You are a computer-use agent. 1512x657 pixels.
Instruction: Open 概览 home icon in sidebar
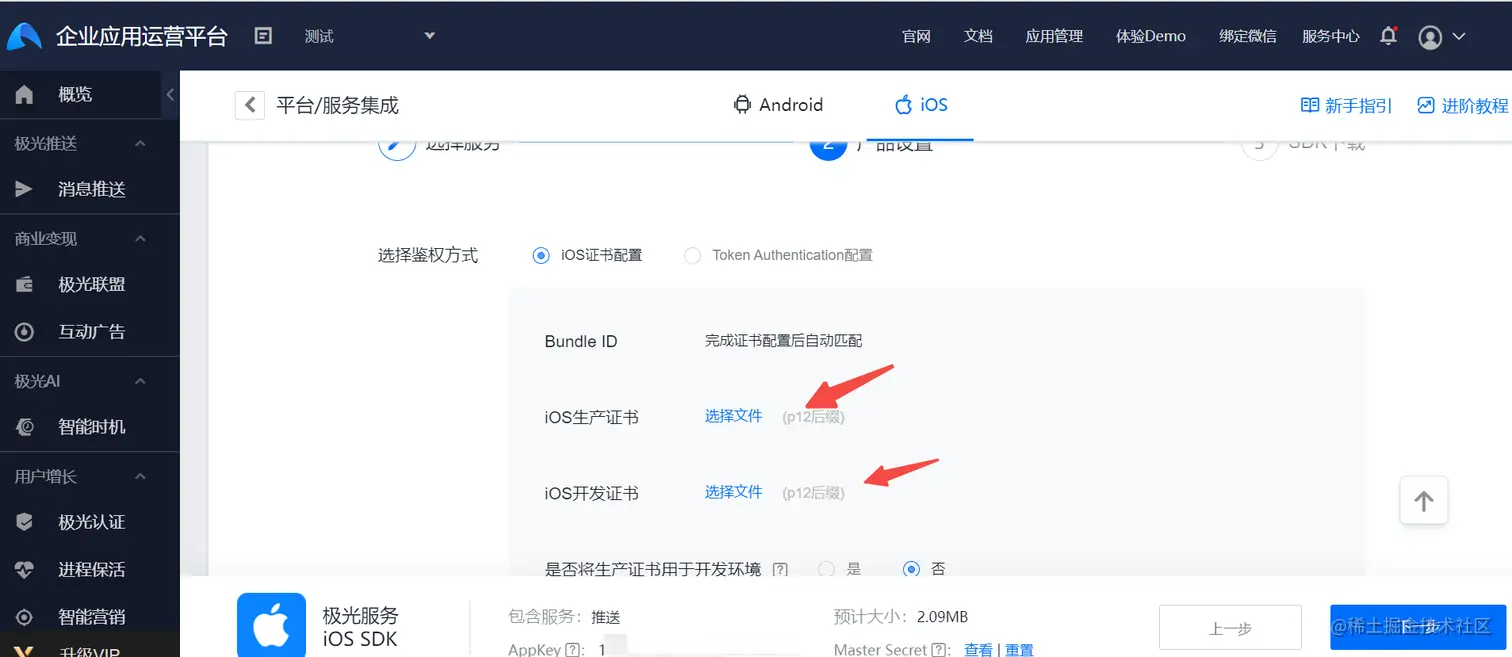24,94
